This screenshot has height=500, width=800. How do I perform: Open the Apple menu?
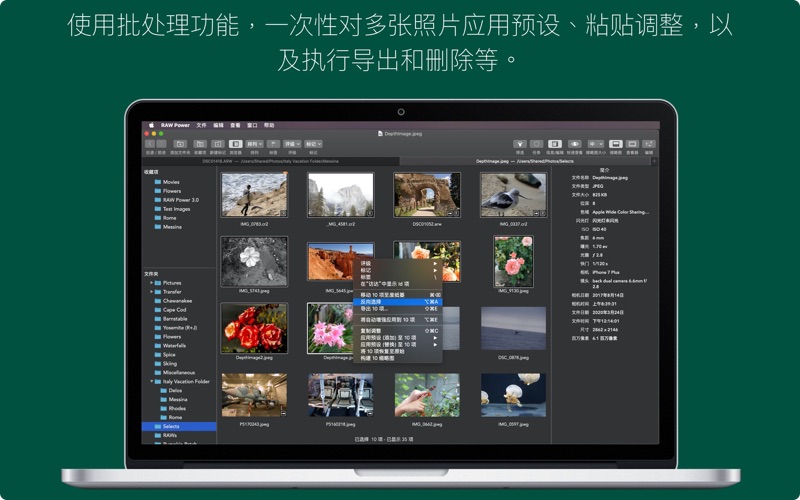(151, 125)
